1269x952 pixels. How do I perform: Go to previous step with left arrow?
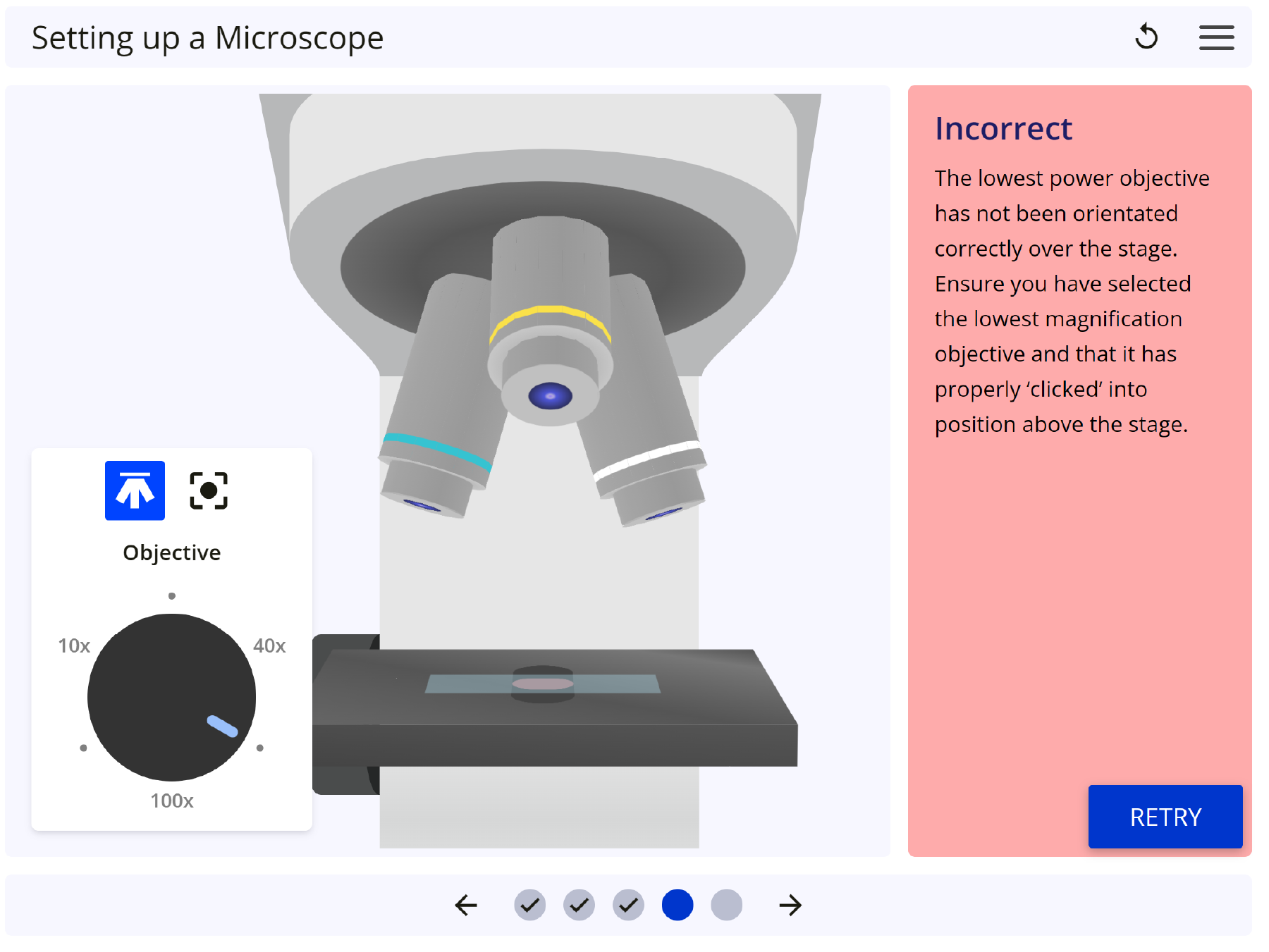click(x=466, y=905)
